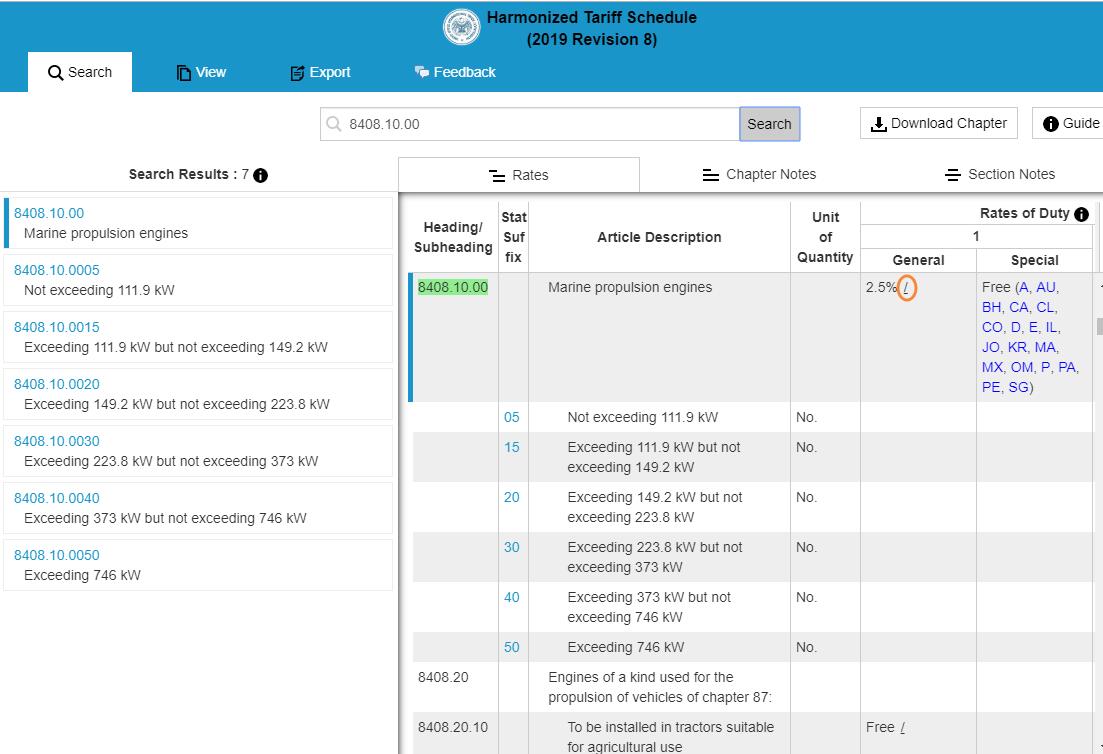Click stat suffix 50 link
The width and height of the screenshot is (1103, 754).
coord(511,647)
